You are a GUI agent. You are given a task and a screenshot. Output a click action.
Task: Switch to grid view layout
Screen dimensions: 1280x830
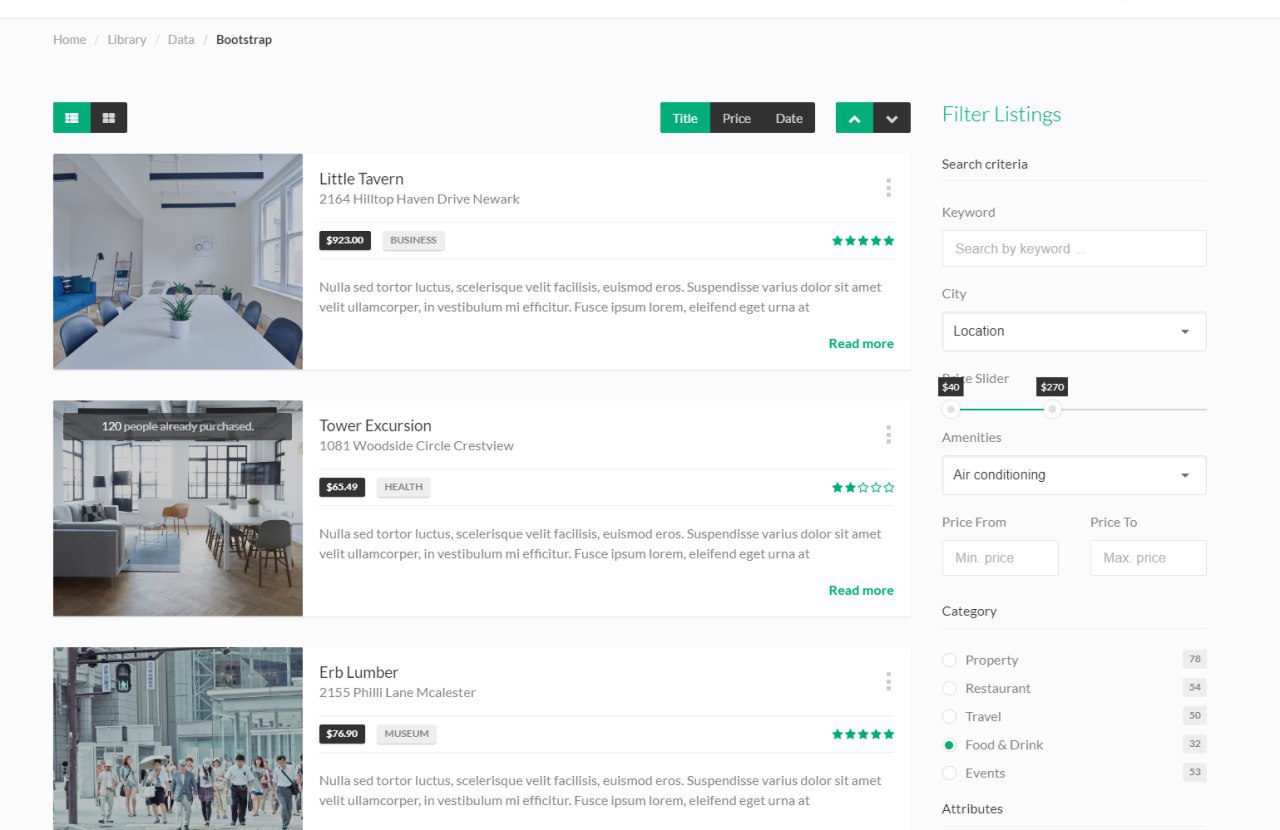tap(109, 118)
